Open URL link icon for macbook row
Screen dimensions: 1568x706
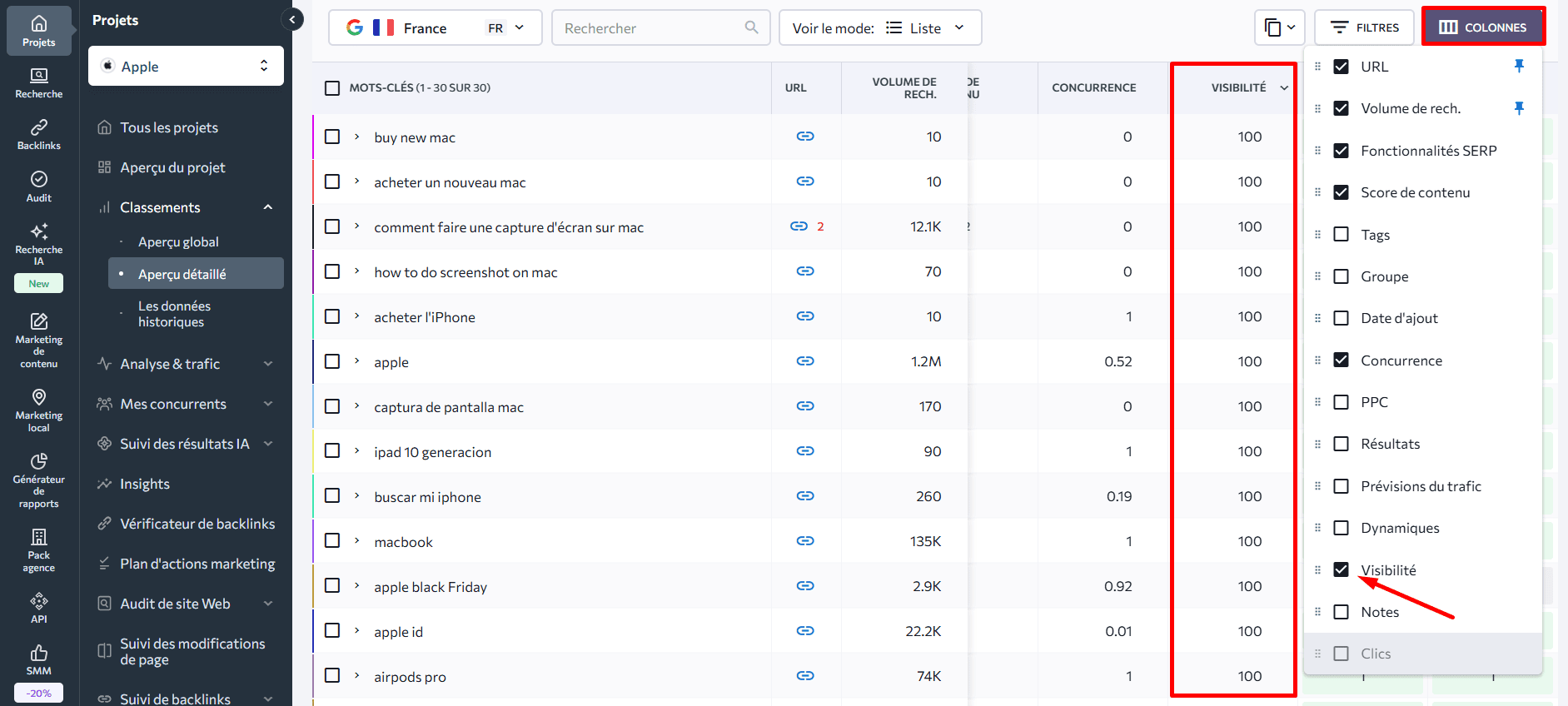(805, 541)
